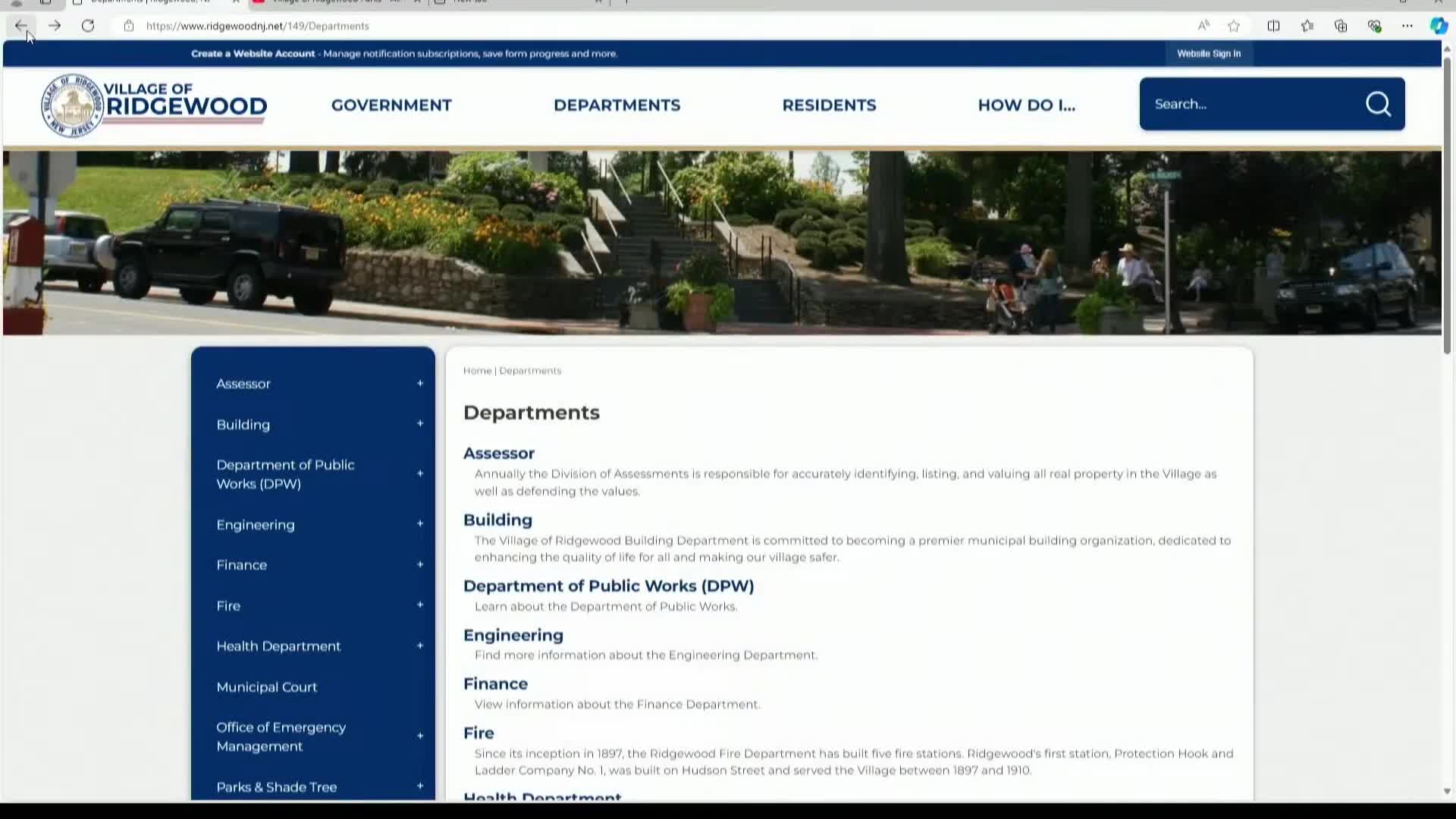This screenshot has width=1456, height=819.
Task: Open the DEPARTMENTS menu
Action: (x=617, y=105)
